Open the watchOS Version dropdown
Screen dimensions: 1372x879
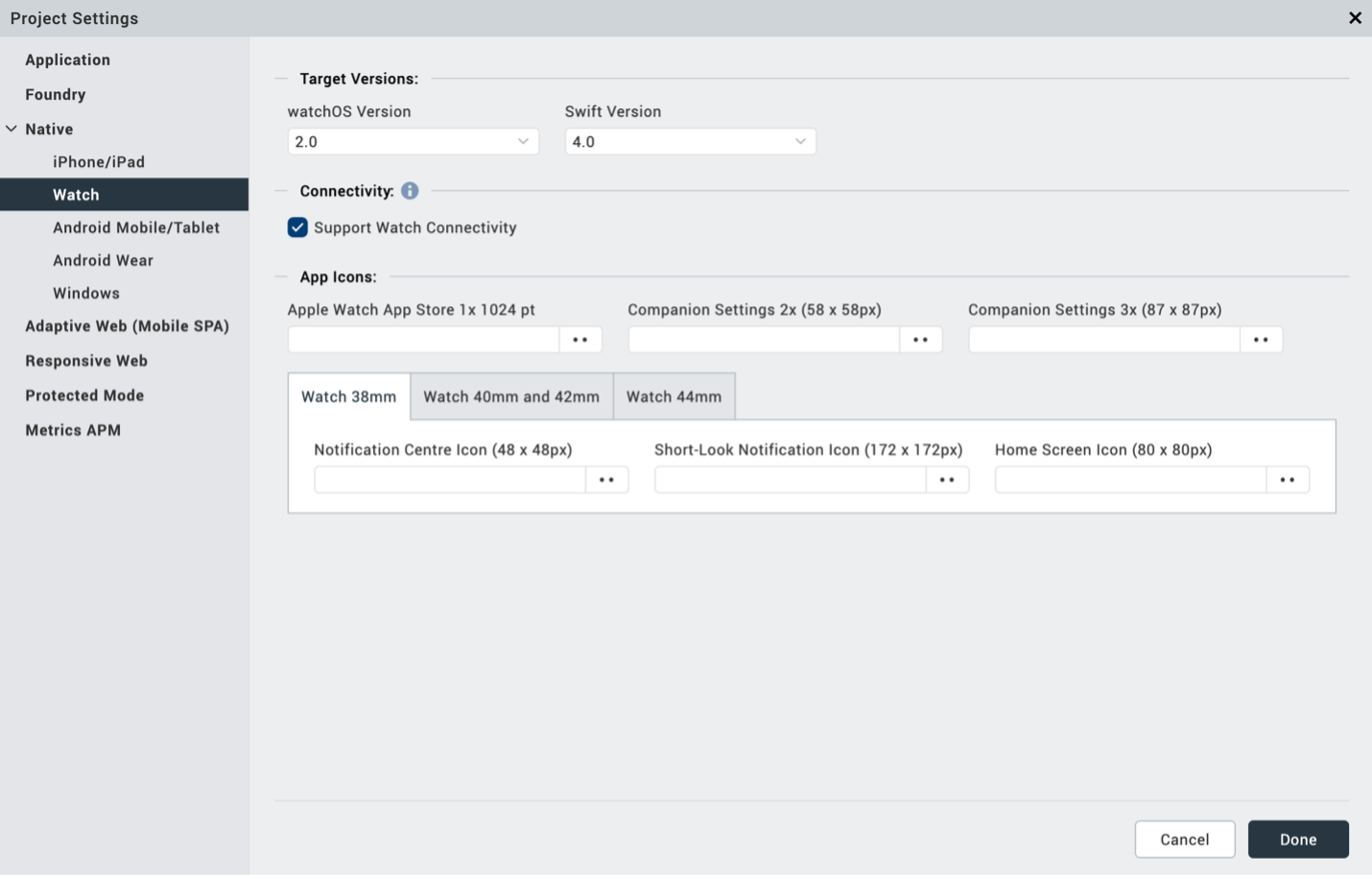coord(413,142)
